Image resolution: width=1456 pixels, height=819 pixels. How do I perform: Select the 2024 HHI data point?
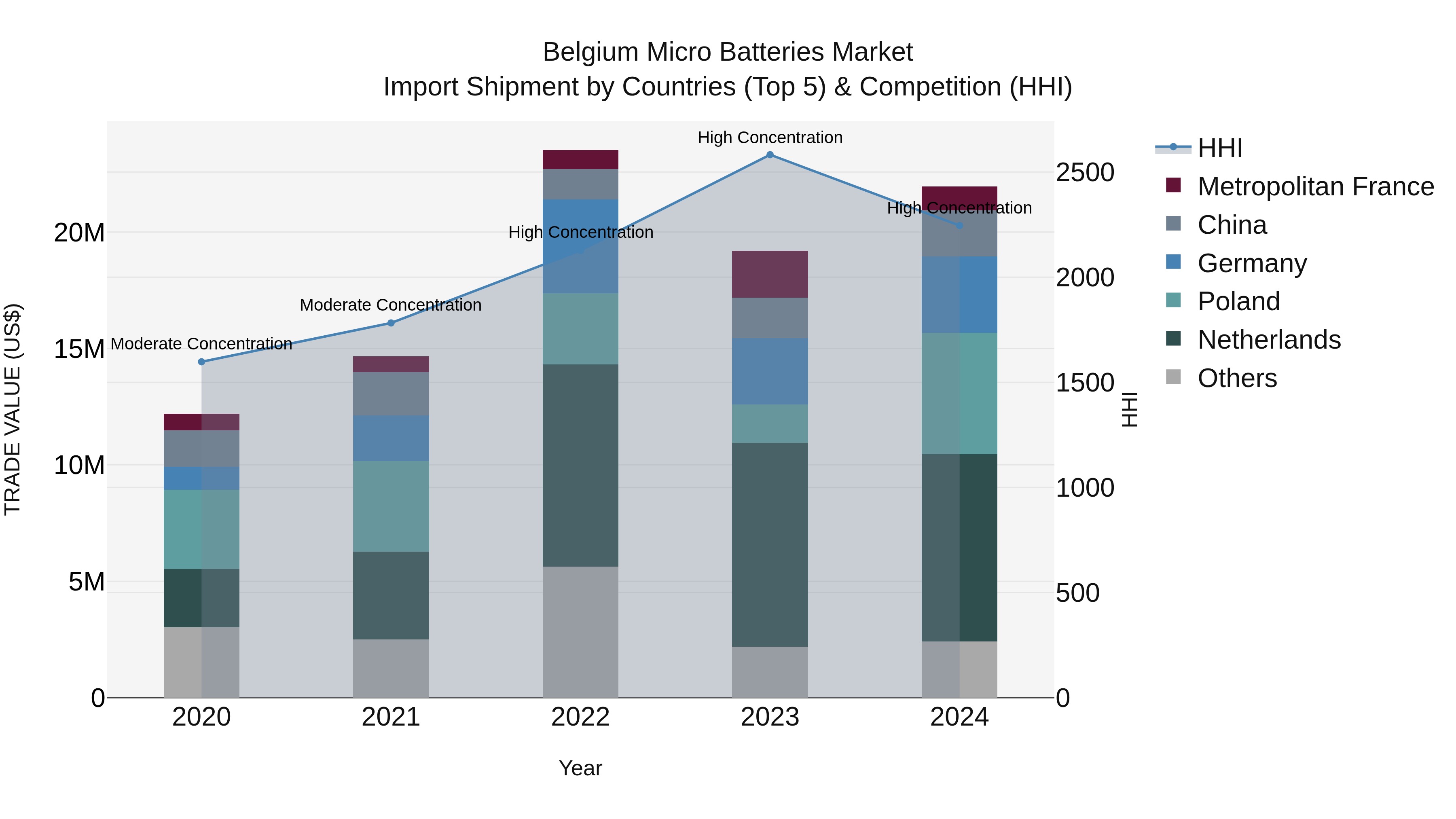(x=959, y=226)
